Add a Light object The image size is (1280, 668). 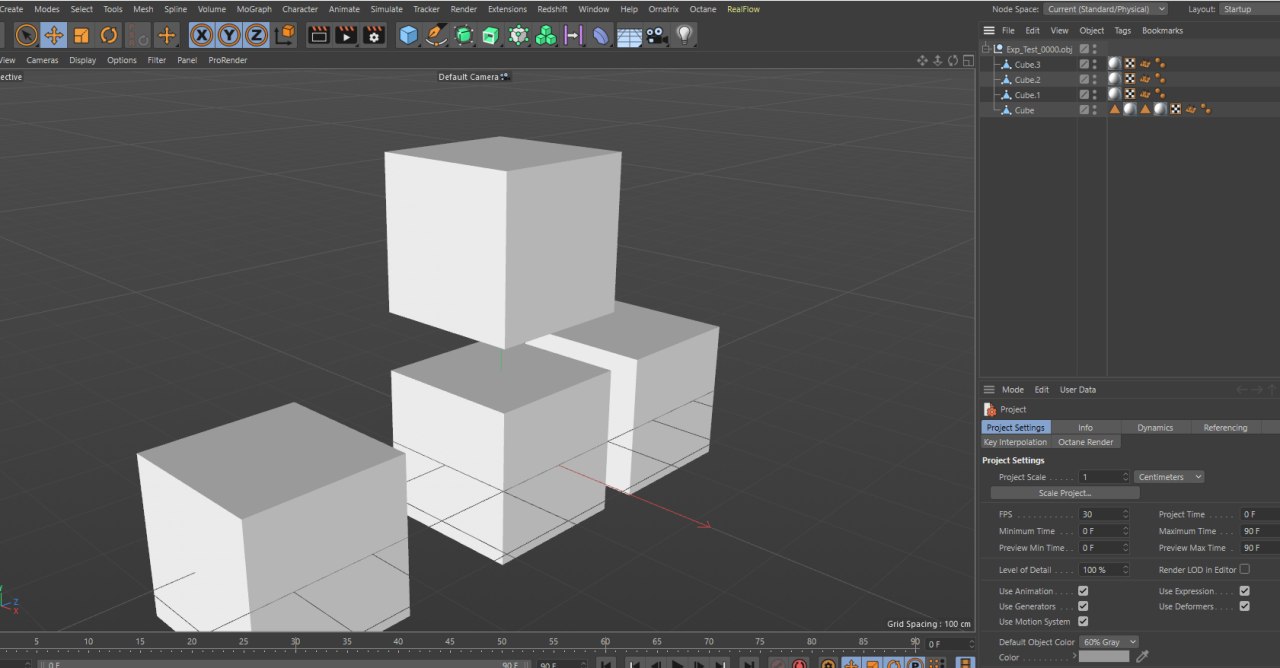pyautogui.click(x=684, y=35)
